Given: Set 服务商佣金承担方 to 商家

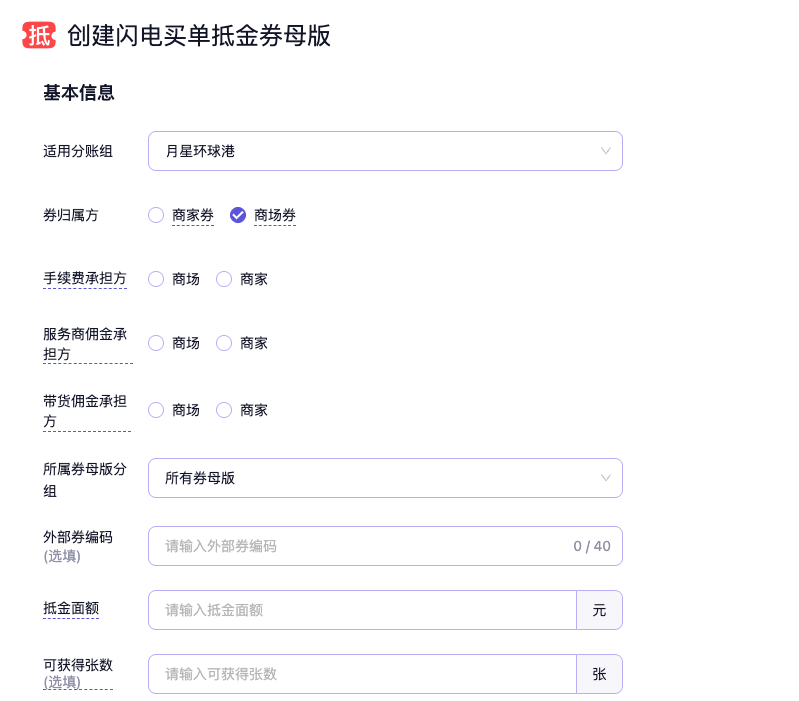Looking at the screenshot, I should pos(224,343).
